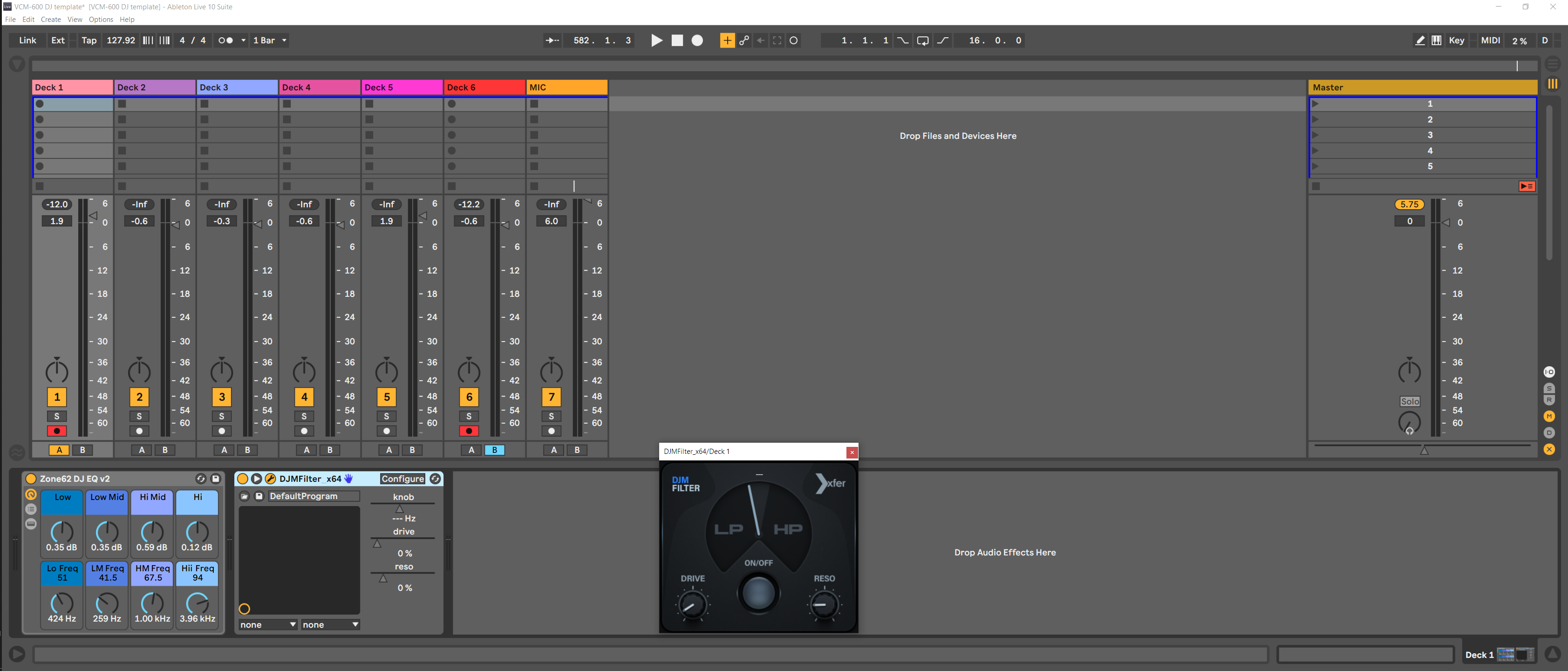Screen dimensions: 1568x671
Task: Show In/Out section toggle
Action: click(x=1548, y=371)
